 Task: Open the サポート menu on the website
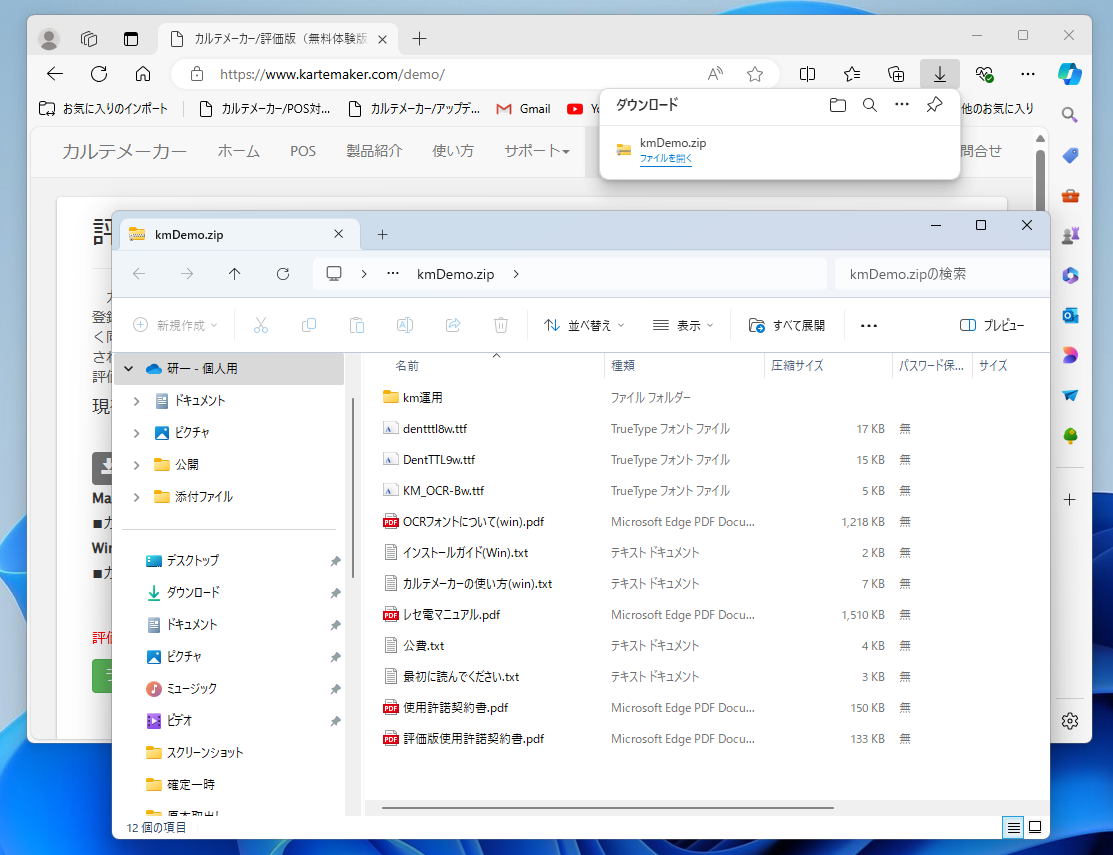pyautogui.click(x=537, y=151)
